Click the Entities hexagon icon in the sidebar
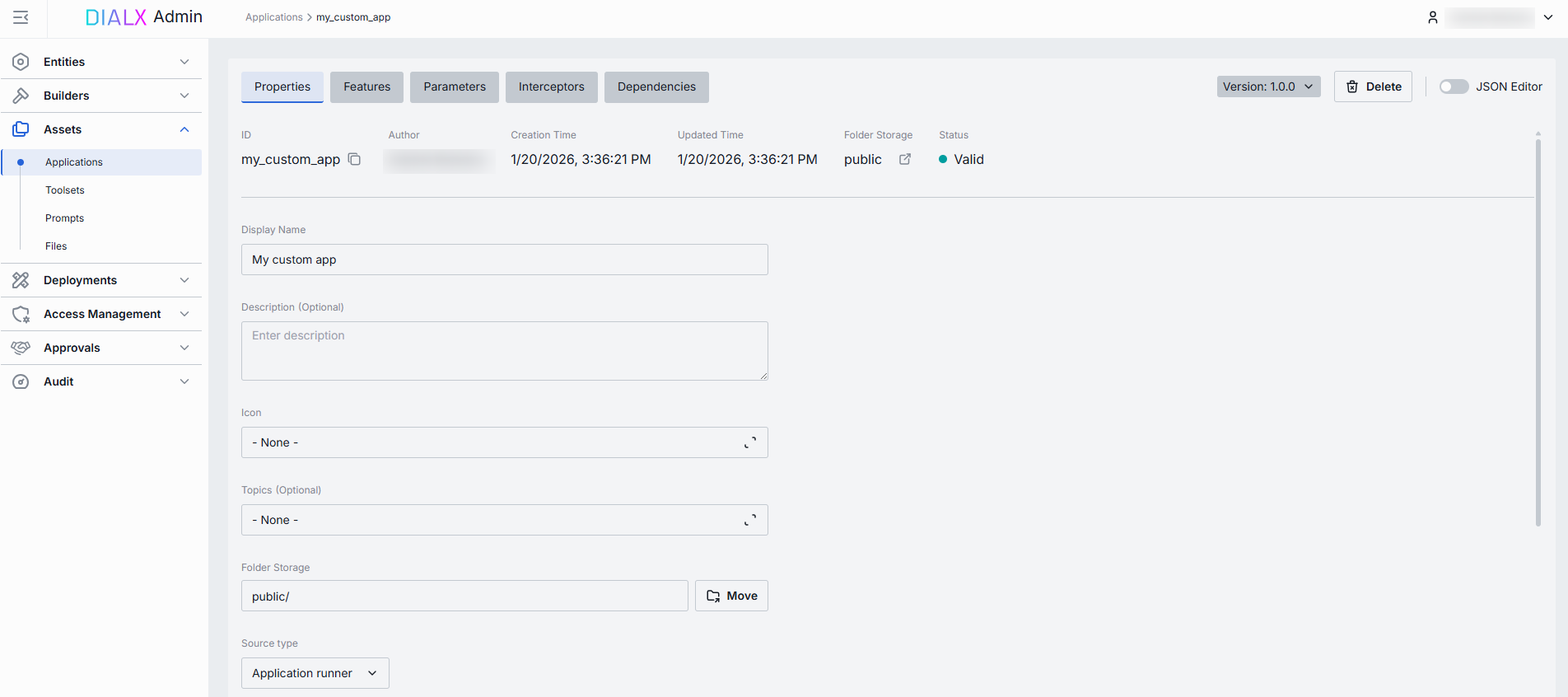1568x697 pixels. pyautogui.click(x=21, y=62)
